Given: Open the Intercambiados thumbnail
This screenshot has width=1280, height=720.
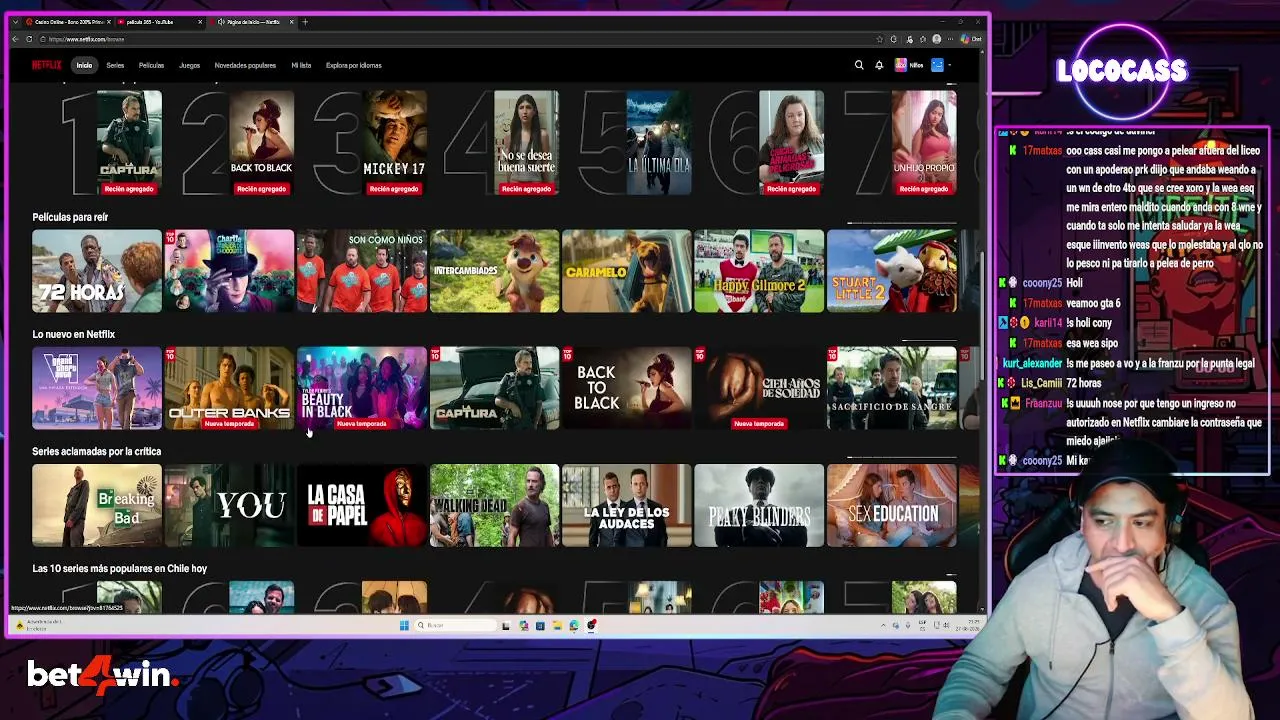Looking at the screenshot, I should [494, 271].
